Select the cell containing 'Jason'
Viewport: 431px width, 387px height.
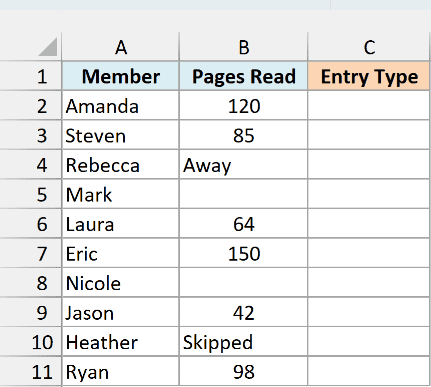pos(121,312)
